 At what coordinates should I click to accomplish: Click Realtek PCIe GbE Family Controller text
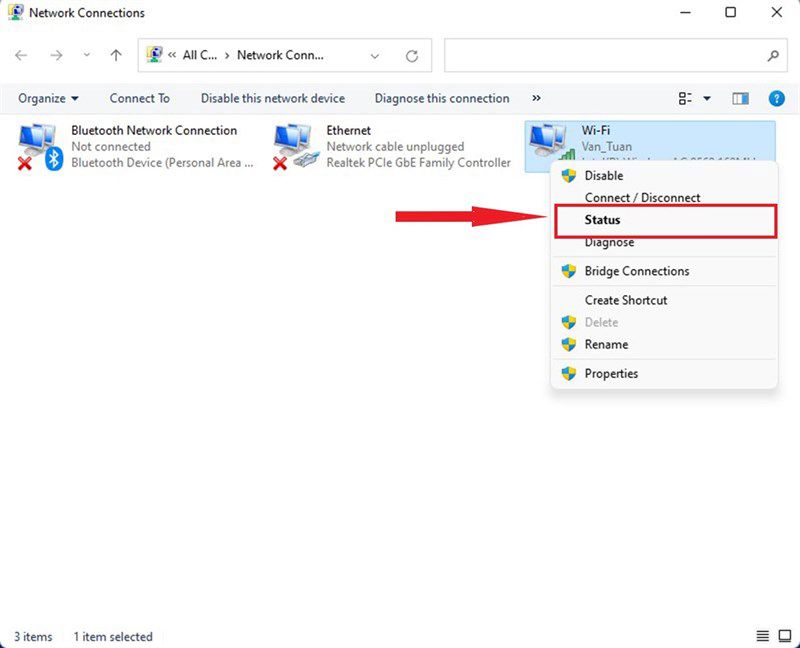point(418,163)
